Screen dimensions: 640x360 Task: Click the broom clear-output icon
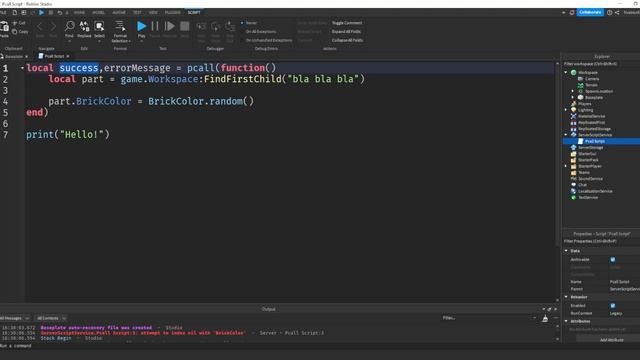coord(545,318)
